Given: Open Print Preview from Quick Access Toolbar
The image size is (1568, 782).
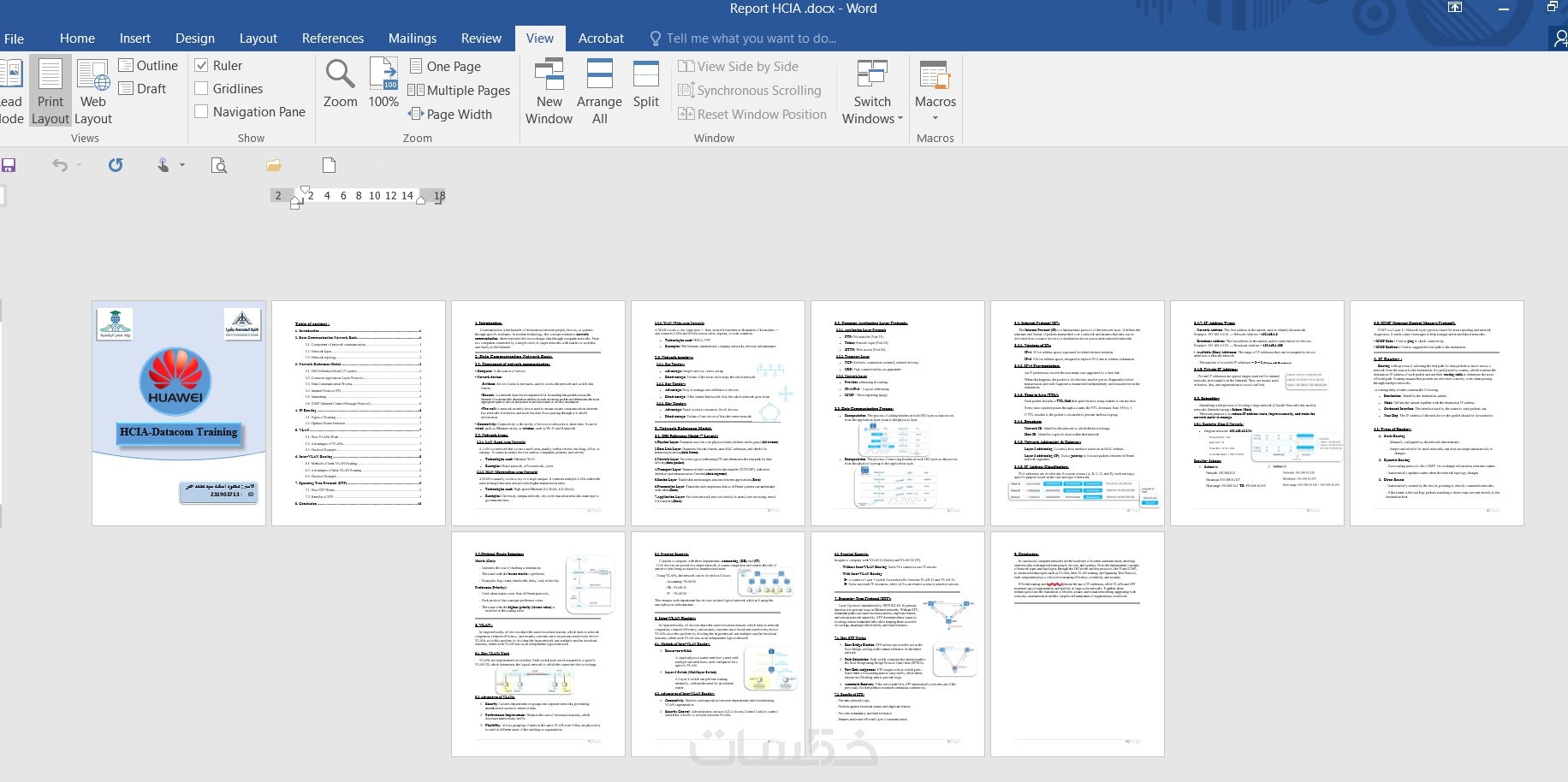Looking at the screenshot, I should (x=219, y=165).
